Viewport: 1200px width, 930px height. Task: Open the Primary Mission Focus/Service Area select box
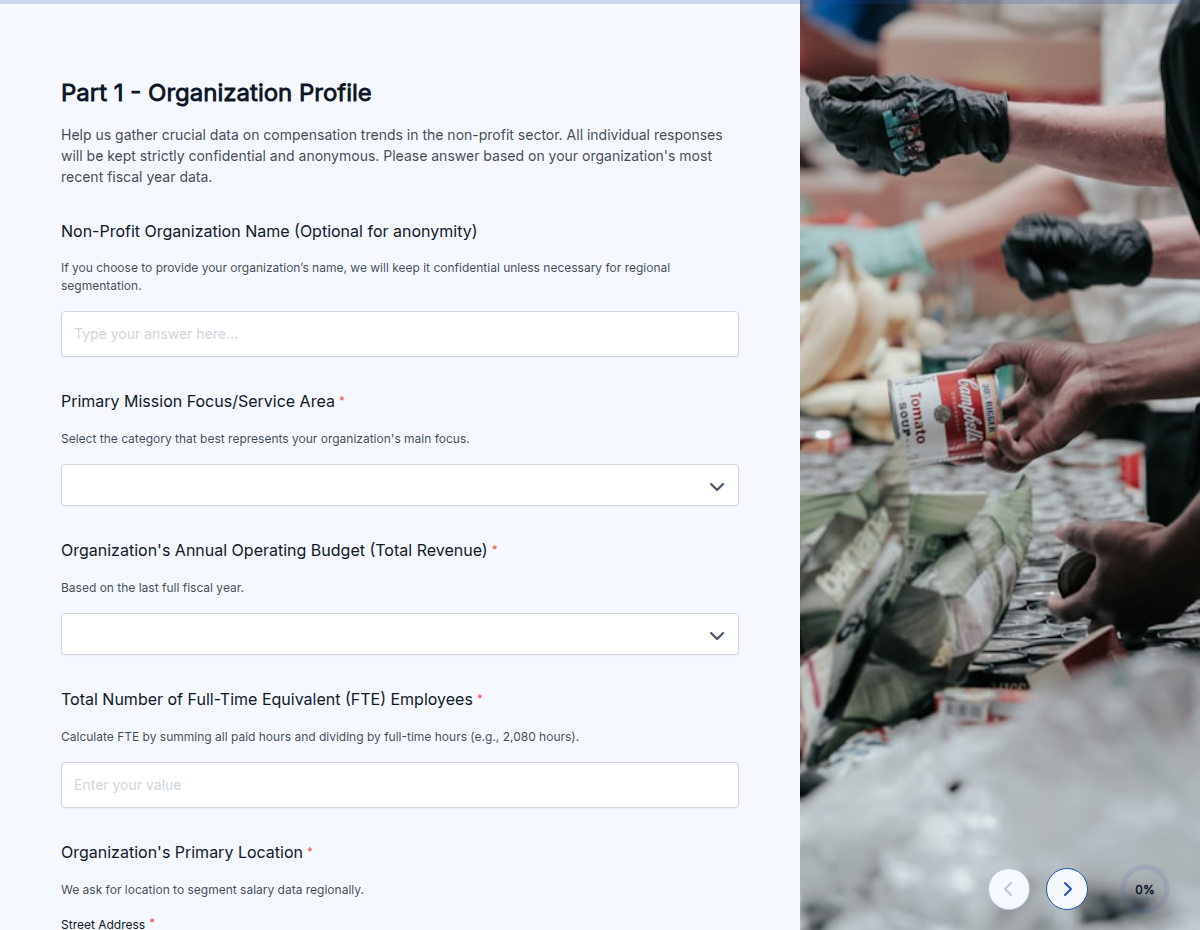[400, 485]
